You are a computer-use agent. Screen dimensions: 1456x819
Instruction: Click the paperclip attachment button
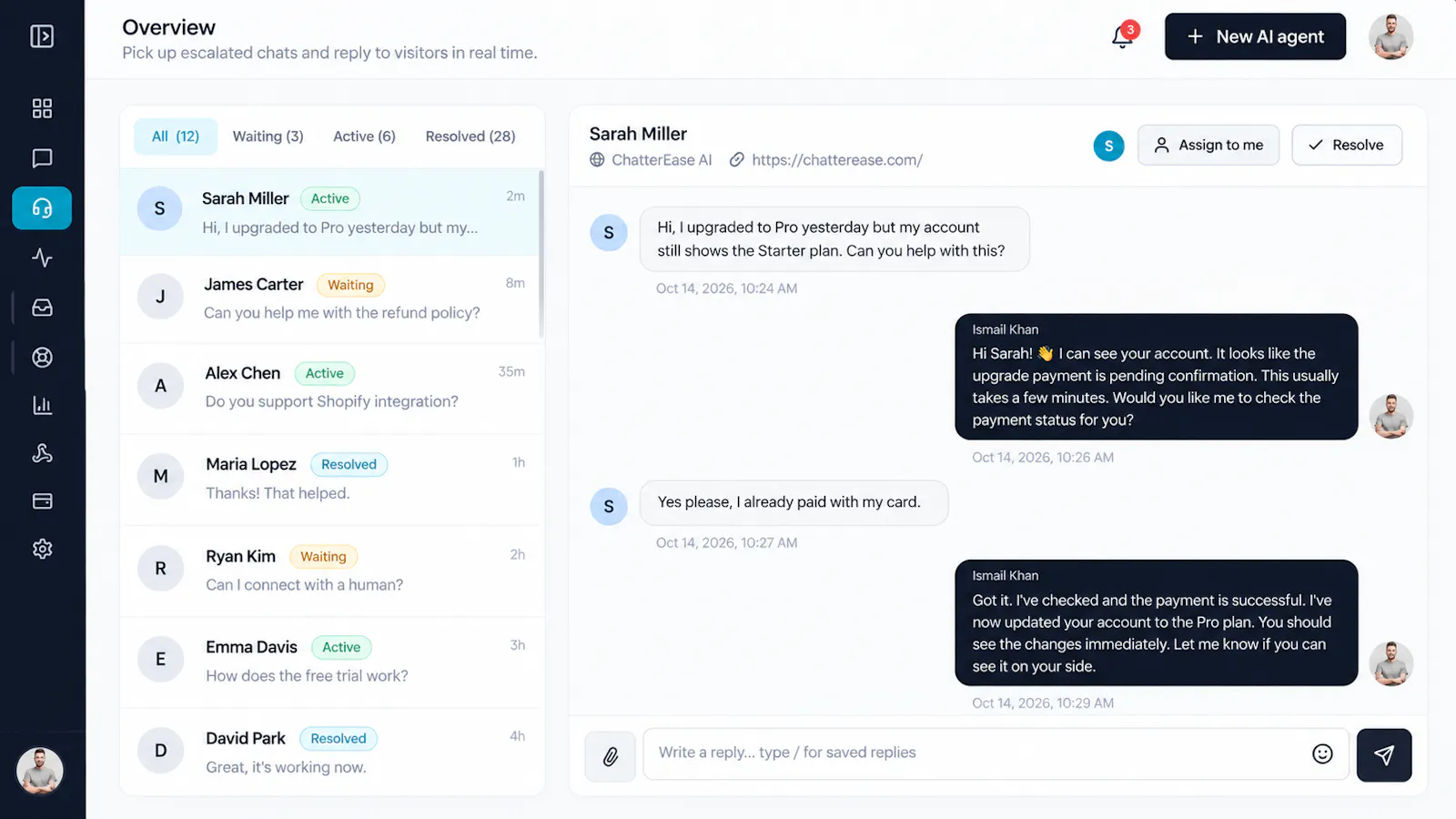point(610,756)
